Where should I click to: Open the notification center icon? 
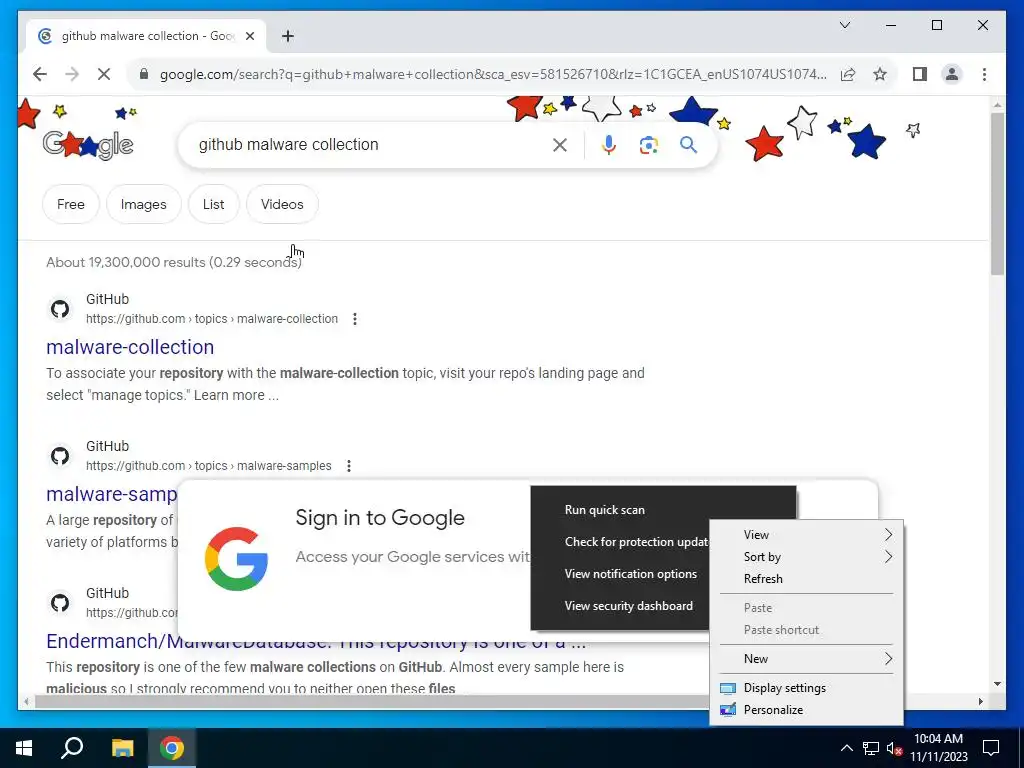[x=991, y=748]
